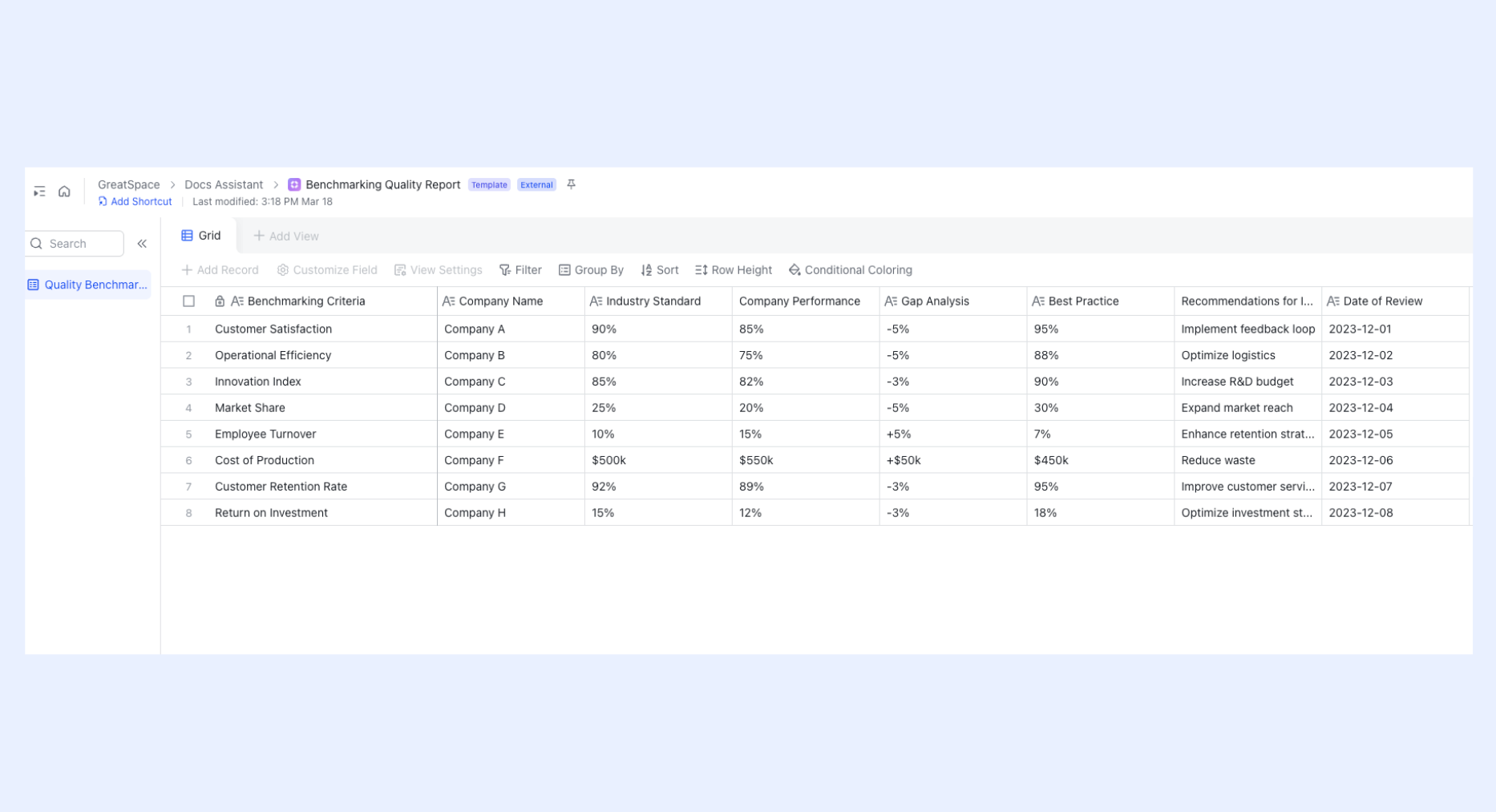This screenshot has width=1496, height=812.
Task: Select the Company D cell
Action: (511, 408)
